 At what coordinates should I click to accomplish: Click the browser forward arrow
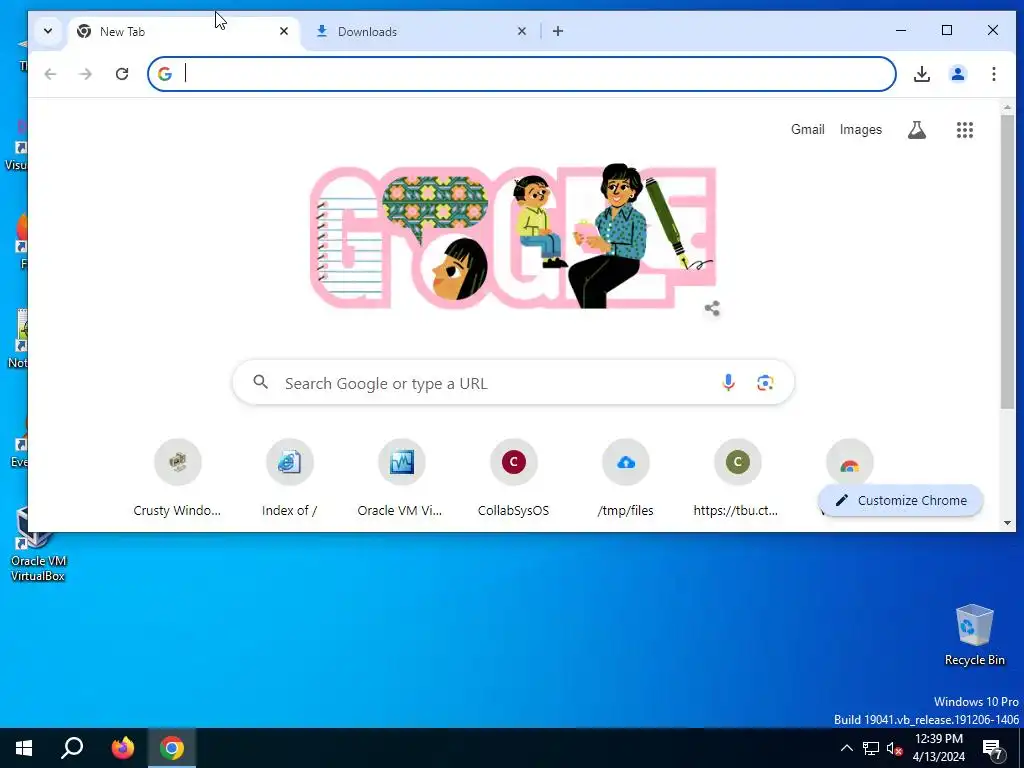click(x=86, y=74)
